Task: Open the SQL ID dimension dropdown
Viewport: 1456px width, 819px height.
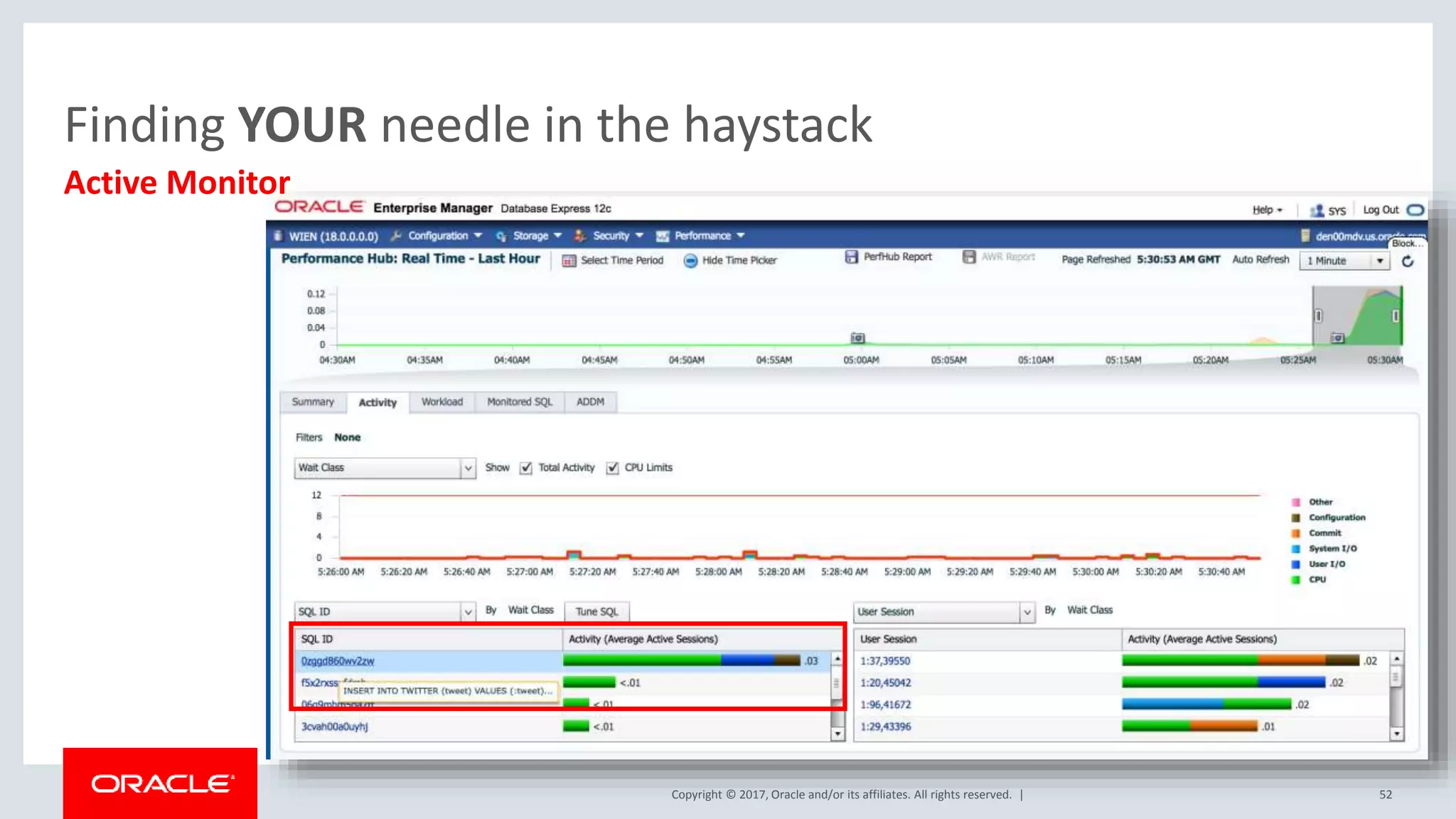Action: tap(385, 611)
